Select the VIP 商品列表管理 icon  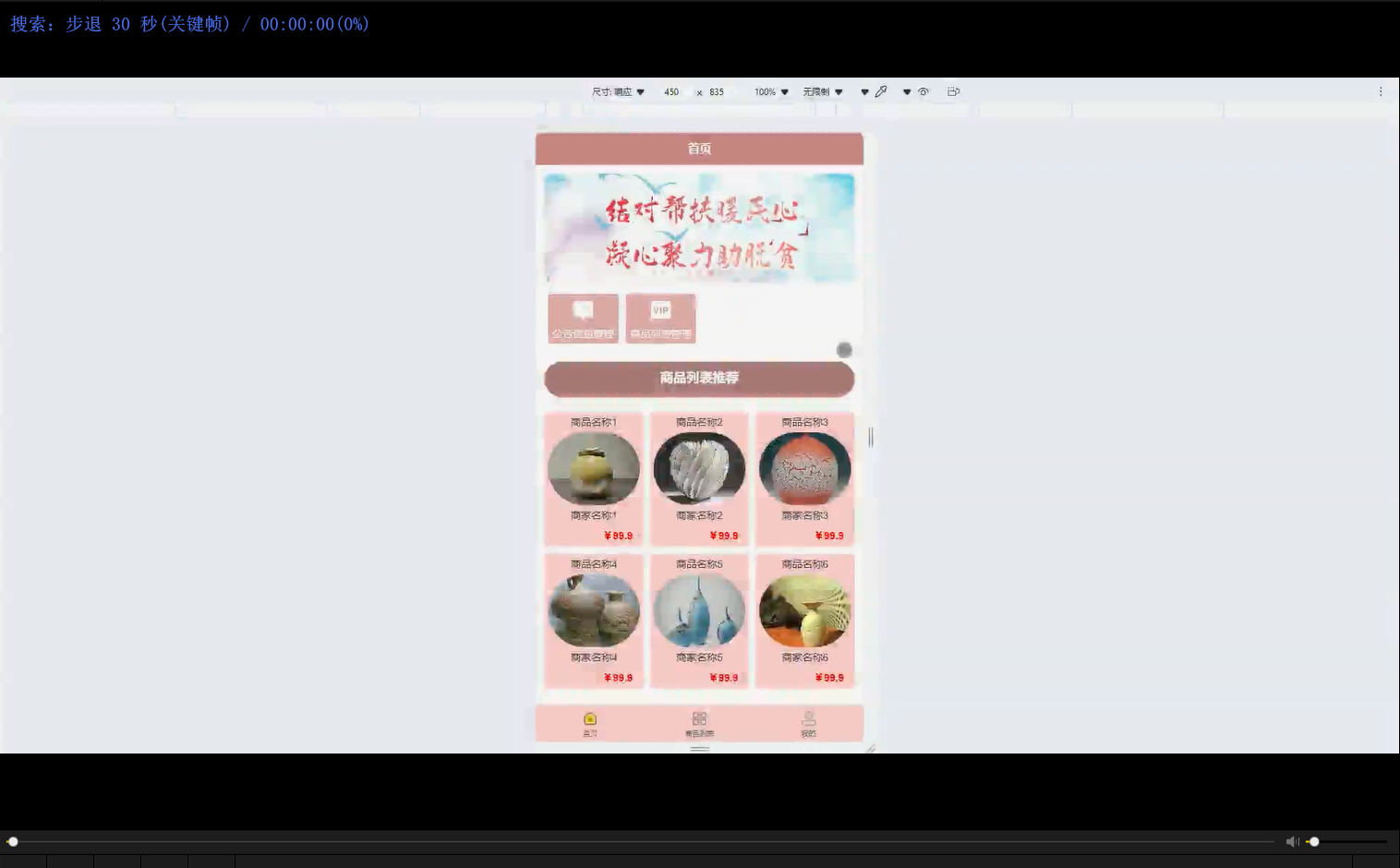[660, 318]
